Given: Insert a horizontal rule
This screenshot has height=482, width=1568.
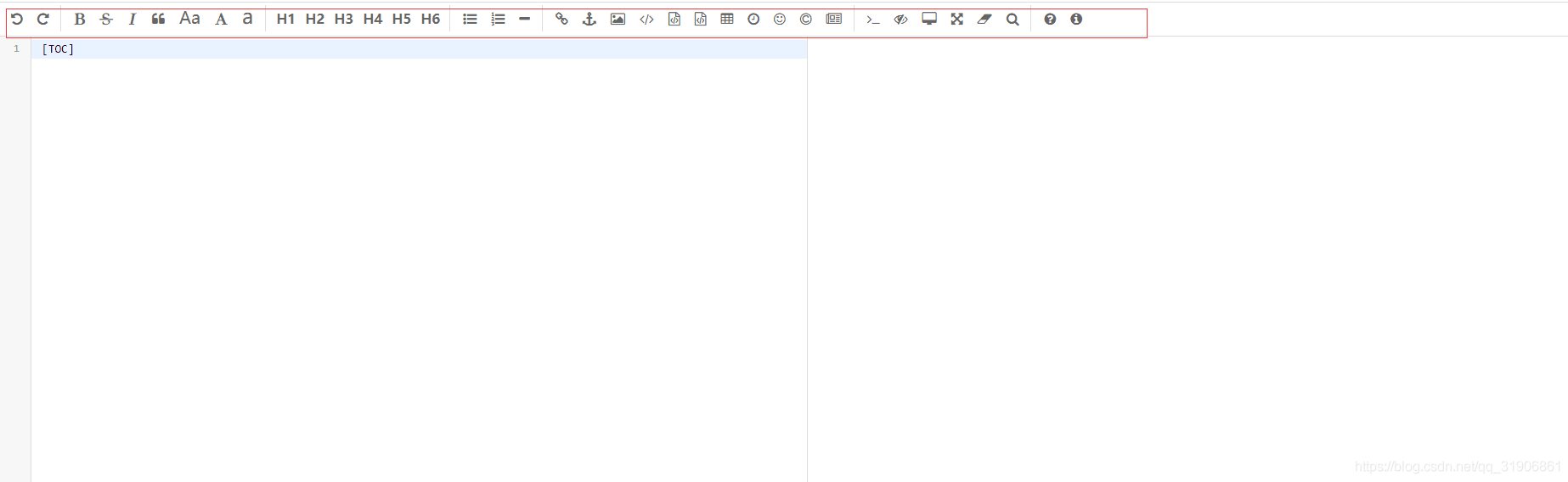Looking at the screenshot, I should point(525,19).
